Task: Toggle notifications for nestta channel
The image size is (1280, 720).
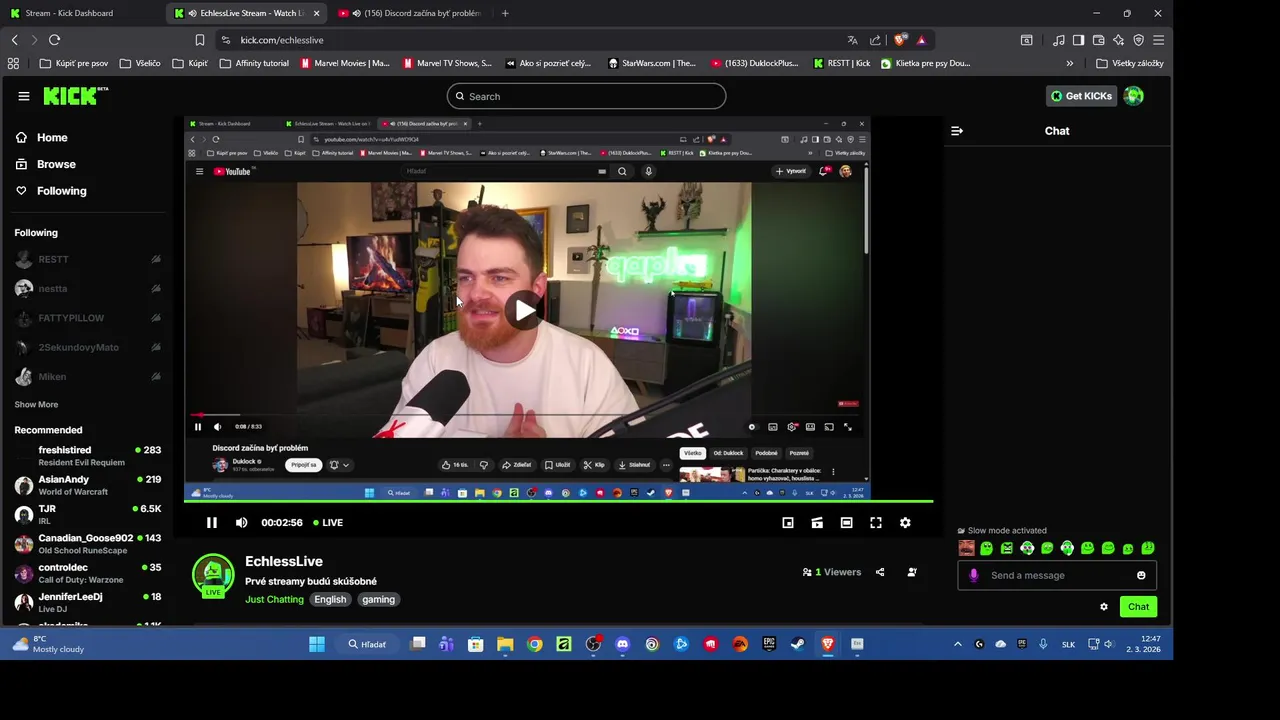Action: pyautogui.click(x=156, y=288)
